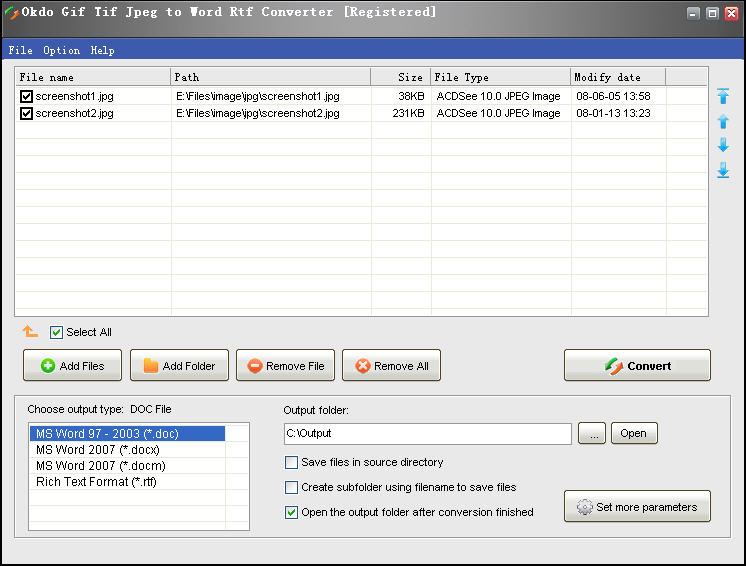746x566 pixels.
Task: Sort by Modify date column header
Action: tap(618, 77)
